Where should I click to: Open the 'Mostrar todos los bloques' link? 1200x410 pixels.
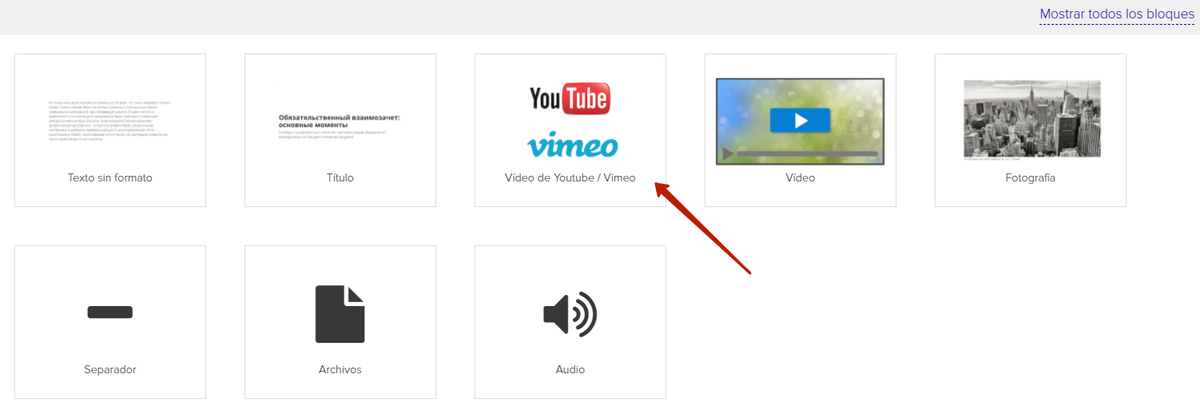1117,14
